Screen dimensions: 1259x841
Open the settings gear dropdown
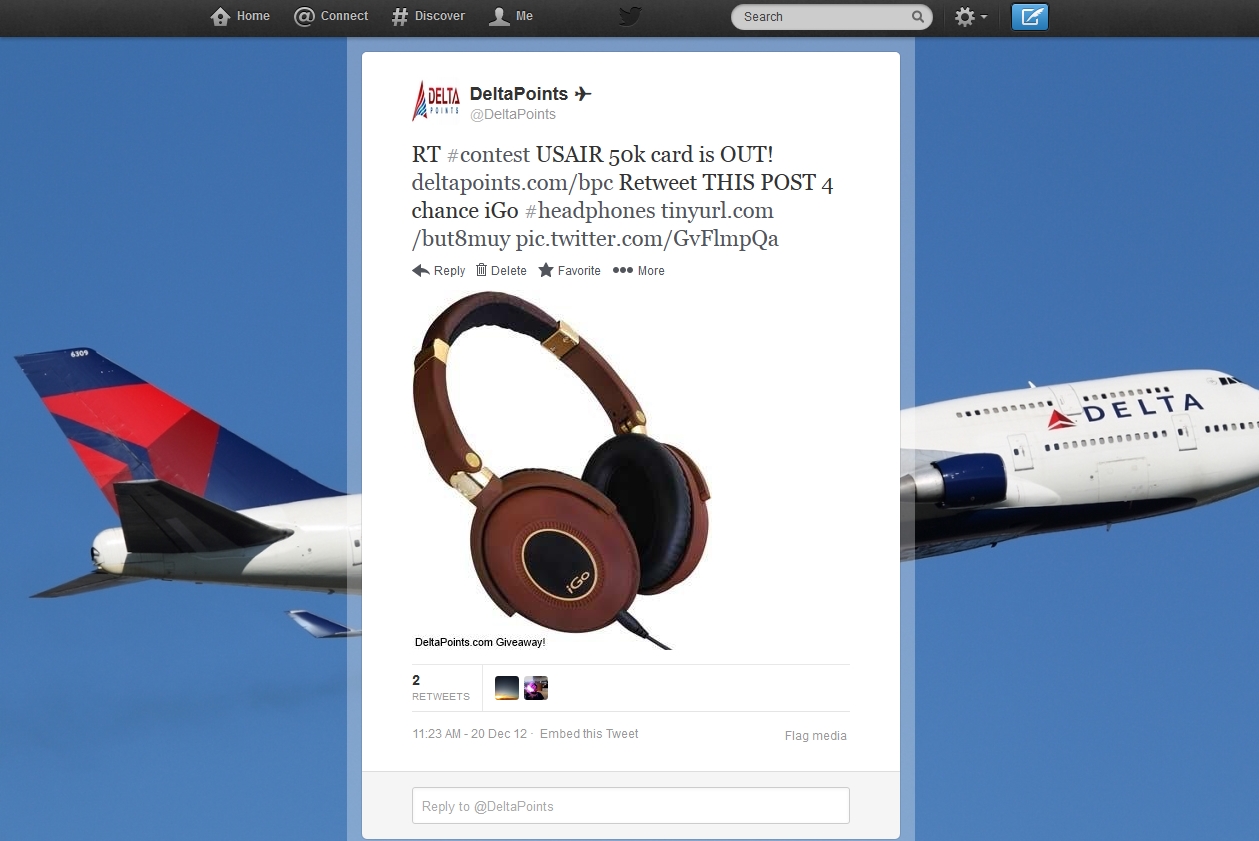(x=970, y=17)
